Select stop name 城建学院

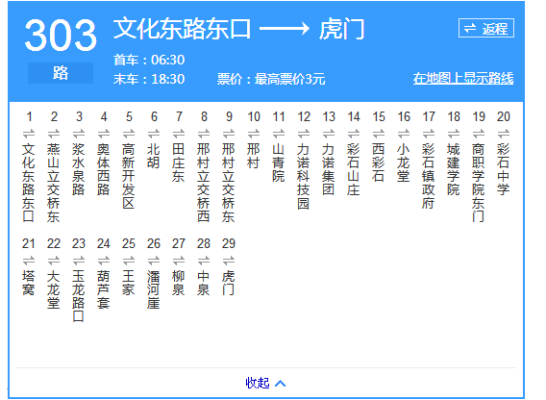coord(453,169)
